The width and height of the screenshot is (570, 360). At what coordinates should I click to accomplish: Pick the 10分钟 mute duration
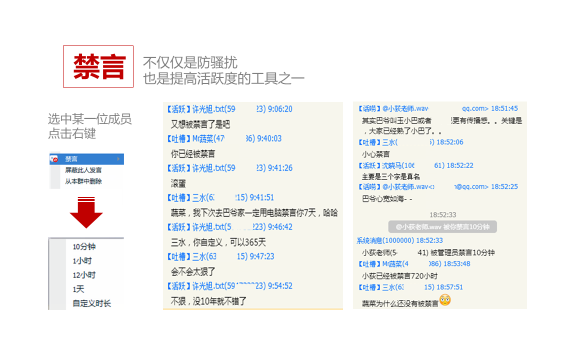pos(84,247)
